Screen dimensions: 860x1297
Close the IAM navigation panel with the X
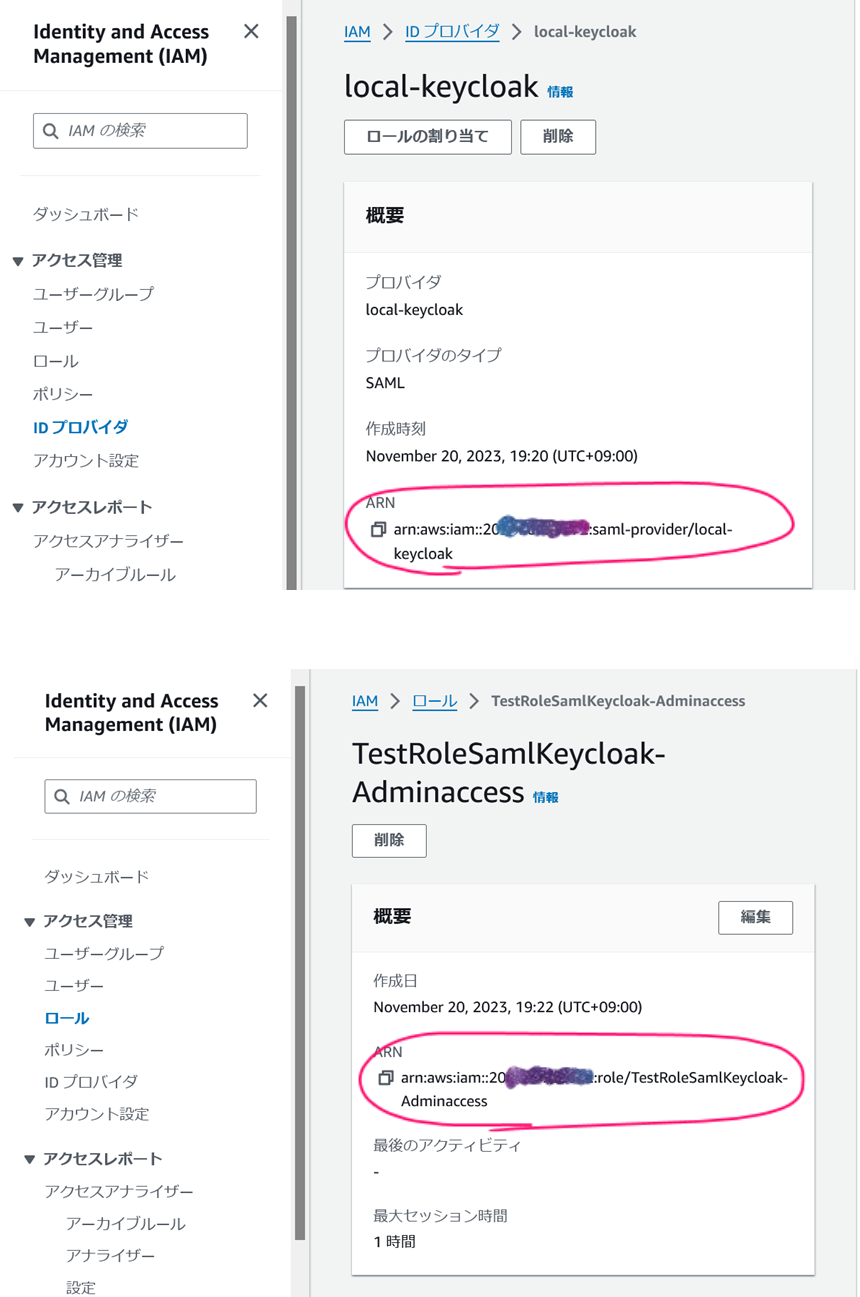point(250,31)
